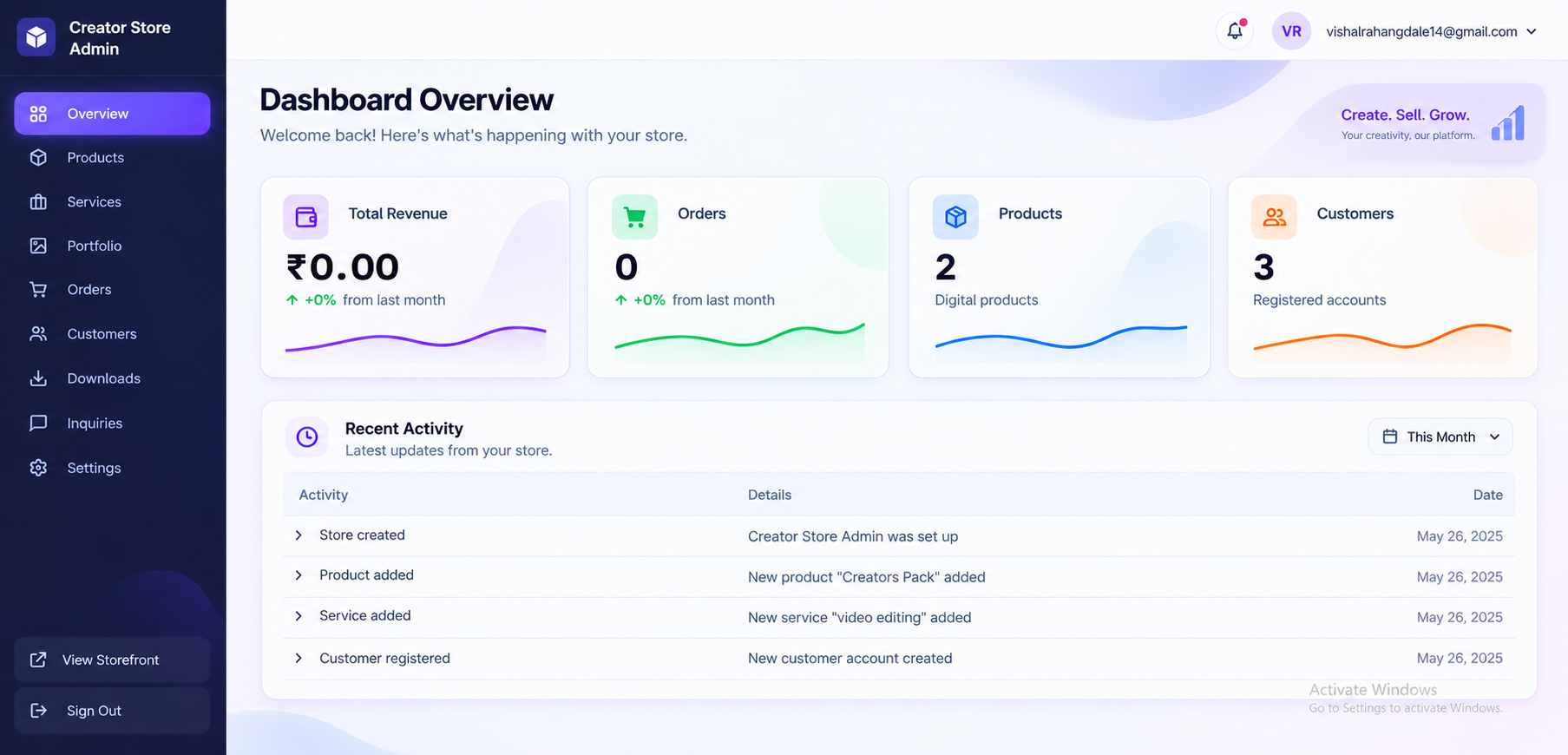The height and width of the screenshot is (755, 1568).
Task: Click the Inquiries chat bubble icon
Action: coord(38,423)
